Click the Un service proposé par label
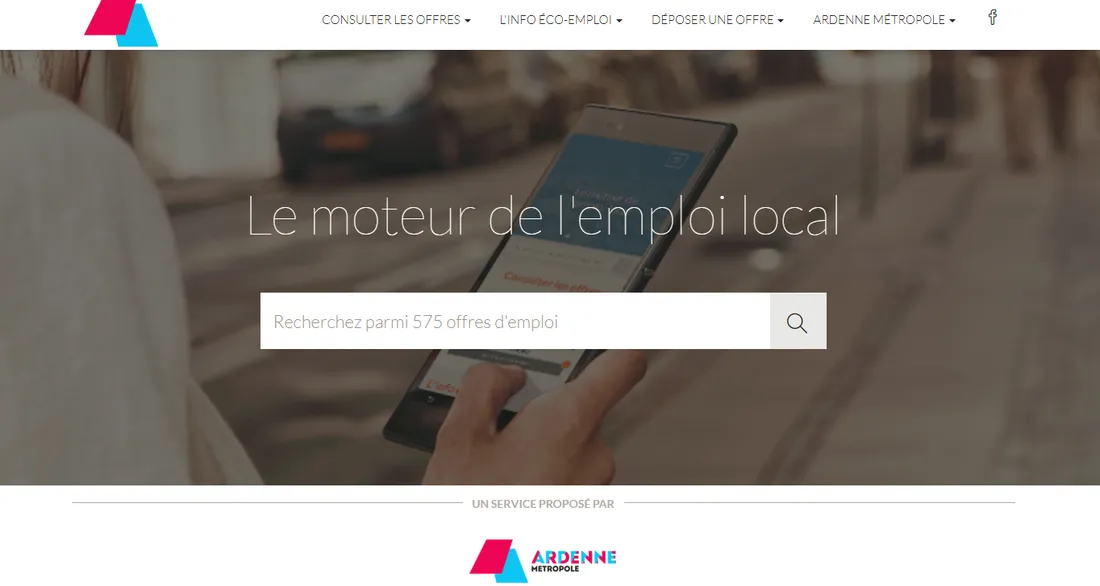 (543, 504)
